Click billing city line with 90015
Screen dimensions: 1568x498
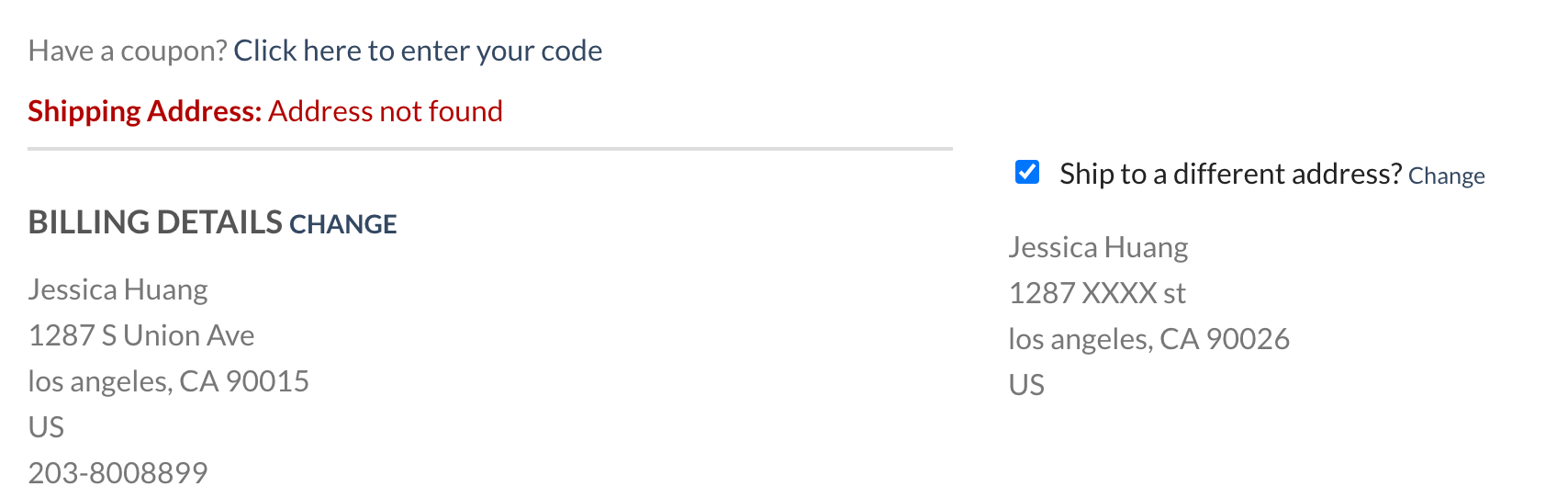tap(168, 381)
